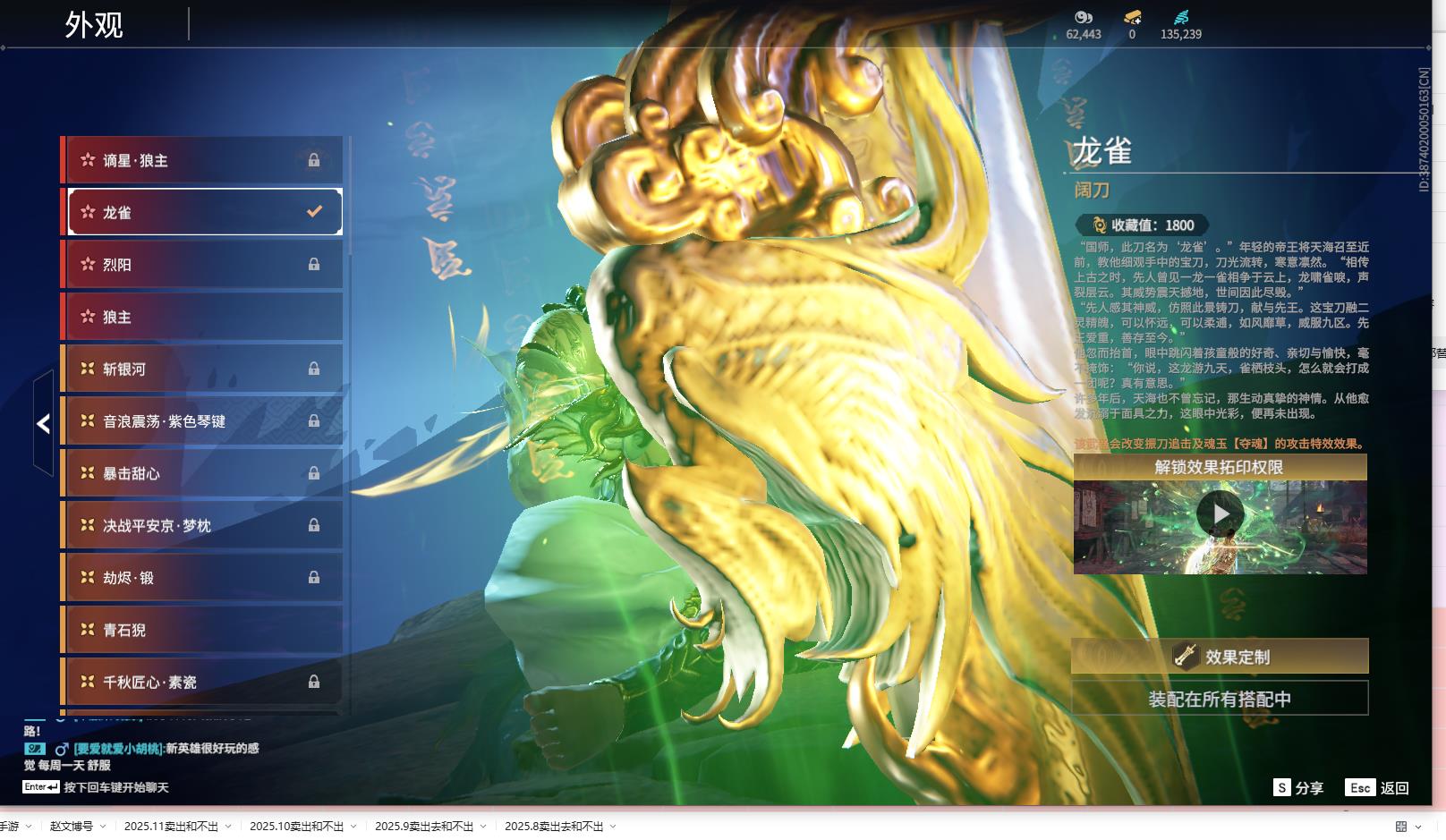Click the Enter key chat icon
The height and width of the screenshot is (840, 1446).
(41, 787)
